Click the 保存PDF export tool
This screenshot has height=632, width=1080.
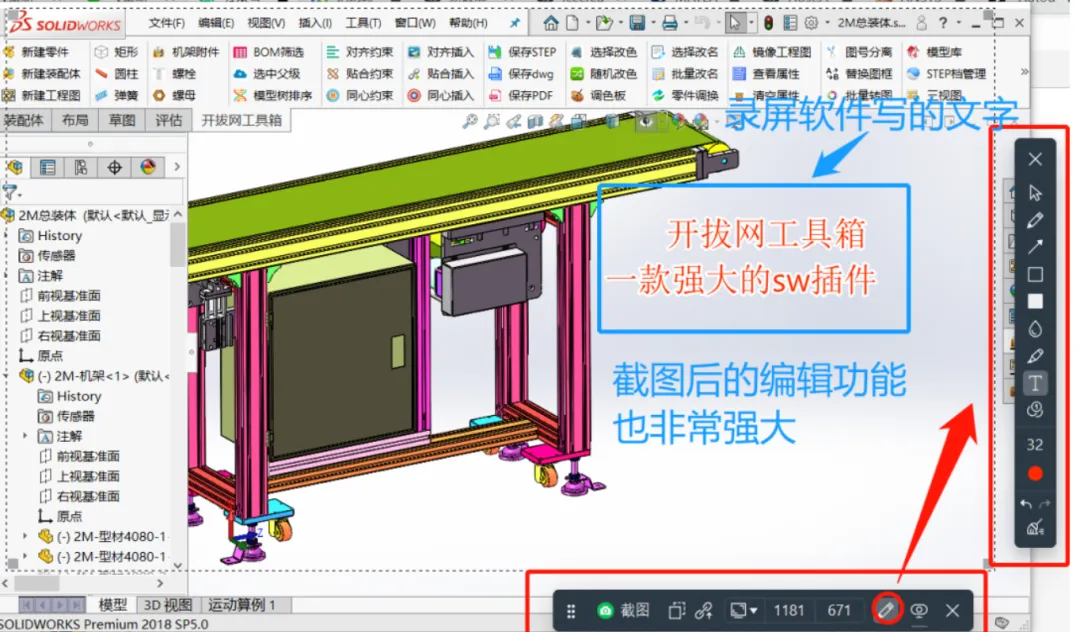coord(521,95)
